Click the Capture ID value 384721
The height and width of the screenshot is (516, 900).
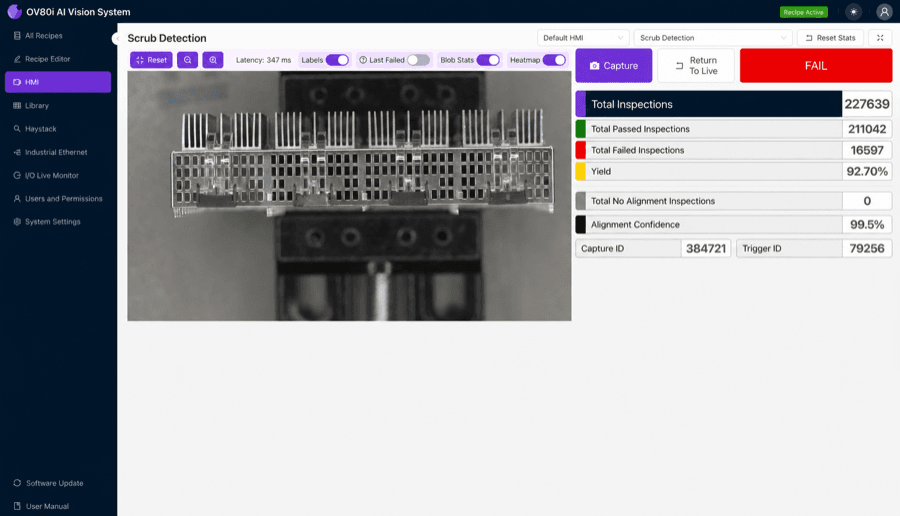coord(705,249)
